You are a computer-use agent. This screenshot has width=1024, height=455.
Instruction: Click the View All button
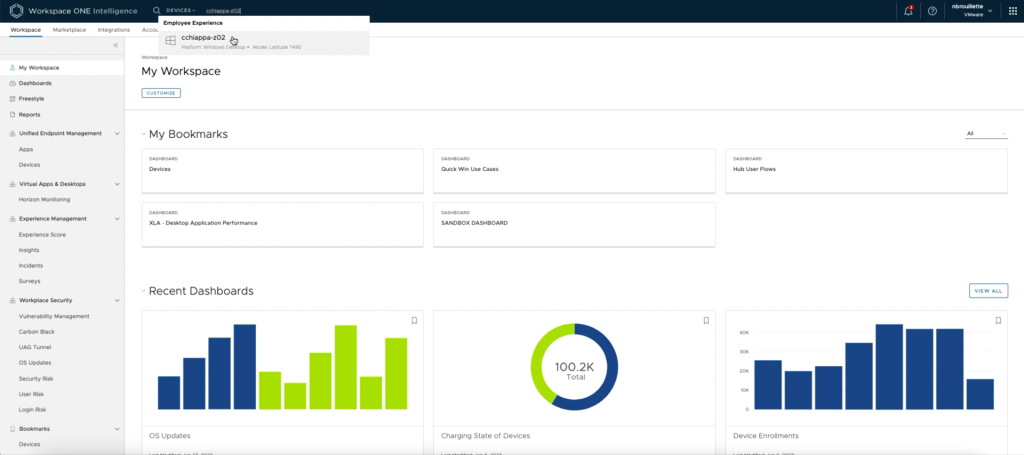coord(988,291)
